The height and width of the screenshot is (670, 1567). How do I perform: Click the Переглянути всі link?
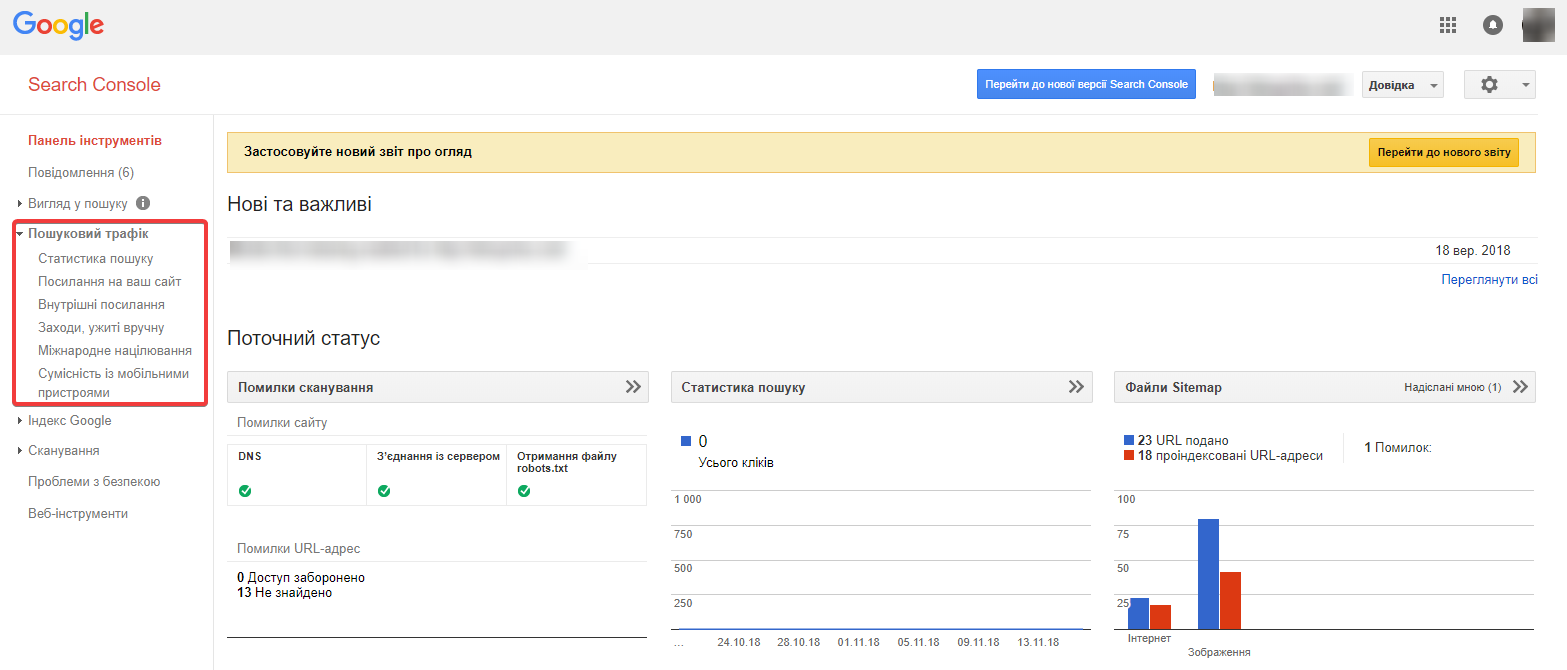(1489, 280)
